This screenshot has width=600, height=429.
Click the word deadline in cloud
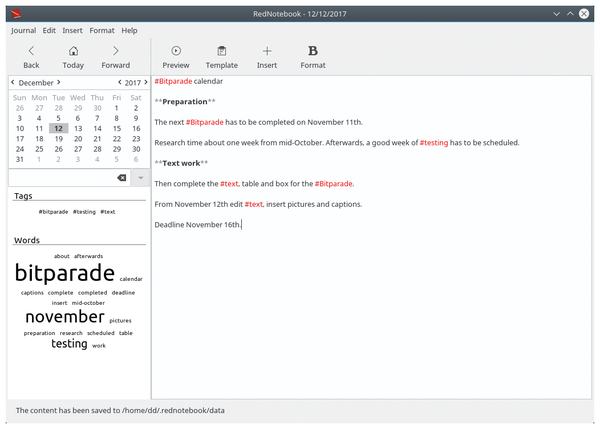click(123, 293)
